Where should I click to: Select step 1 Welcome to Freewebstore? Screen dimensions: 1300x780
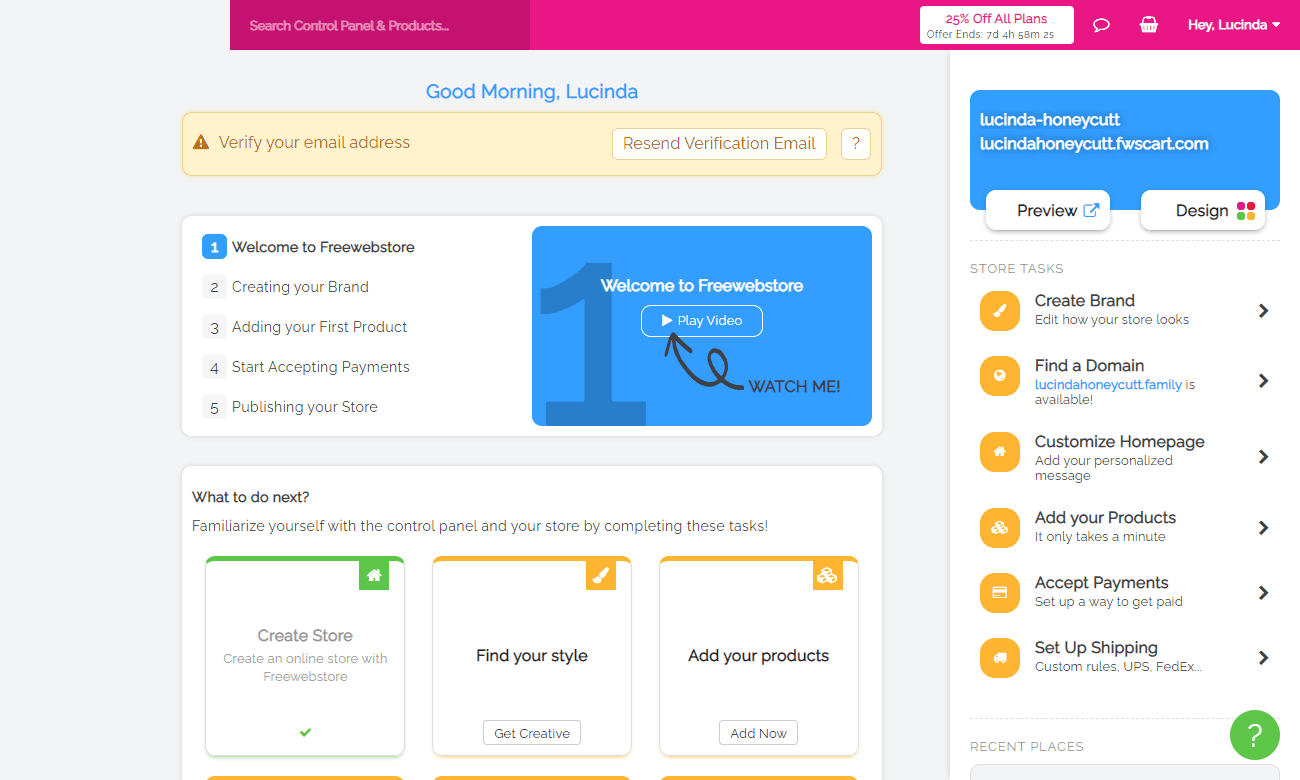click(x=309, y=247)
